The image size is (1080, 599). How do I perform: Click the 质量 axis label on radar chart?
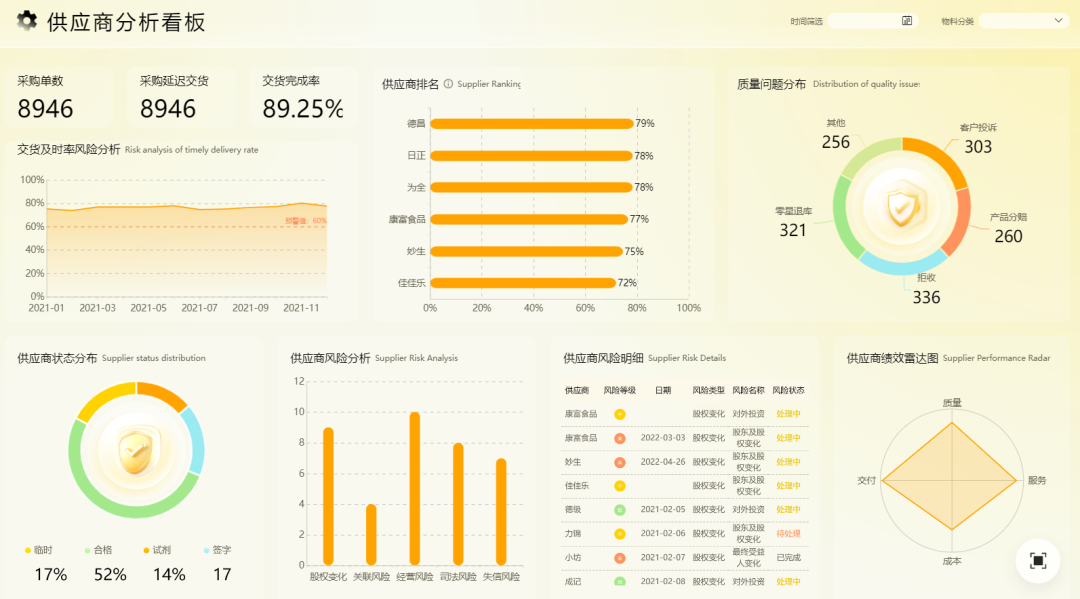click(952, 403)
